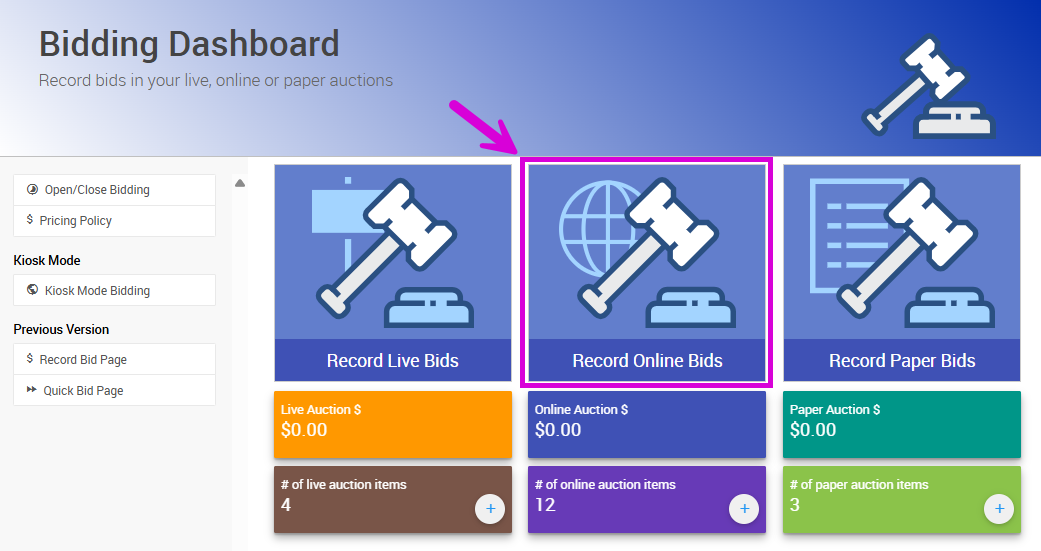Click the Quick Bid Page fast-forward icon
1041x551 pixels.
click(31, 390)
